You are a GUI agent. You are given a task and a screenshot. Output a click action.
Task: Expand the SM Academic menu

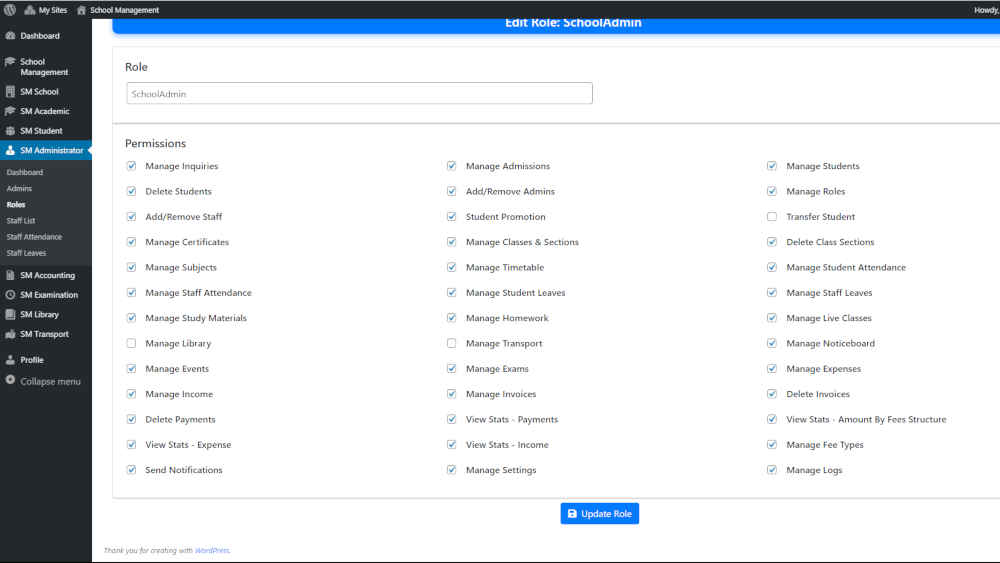pyautogui.click(x=44, y=111)
